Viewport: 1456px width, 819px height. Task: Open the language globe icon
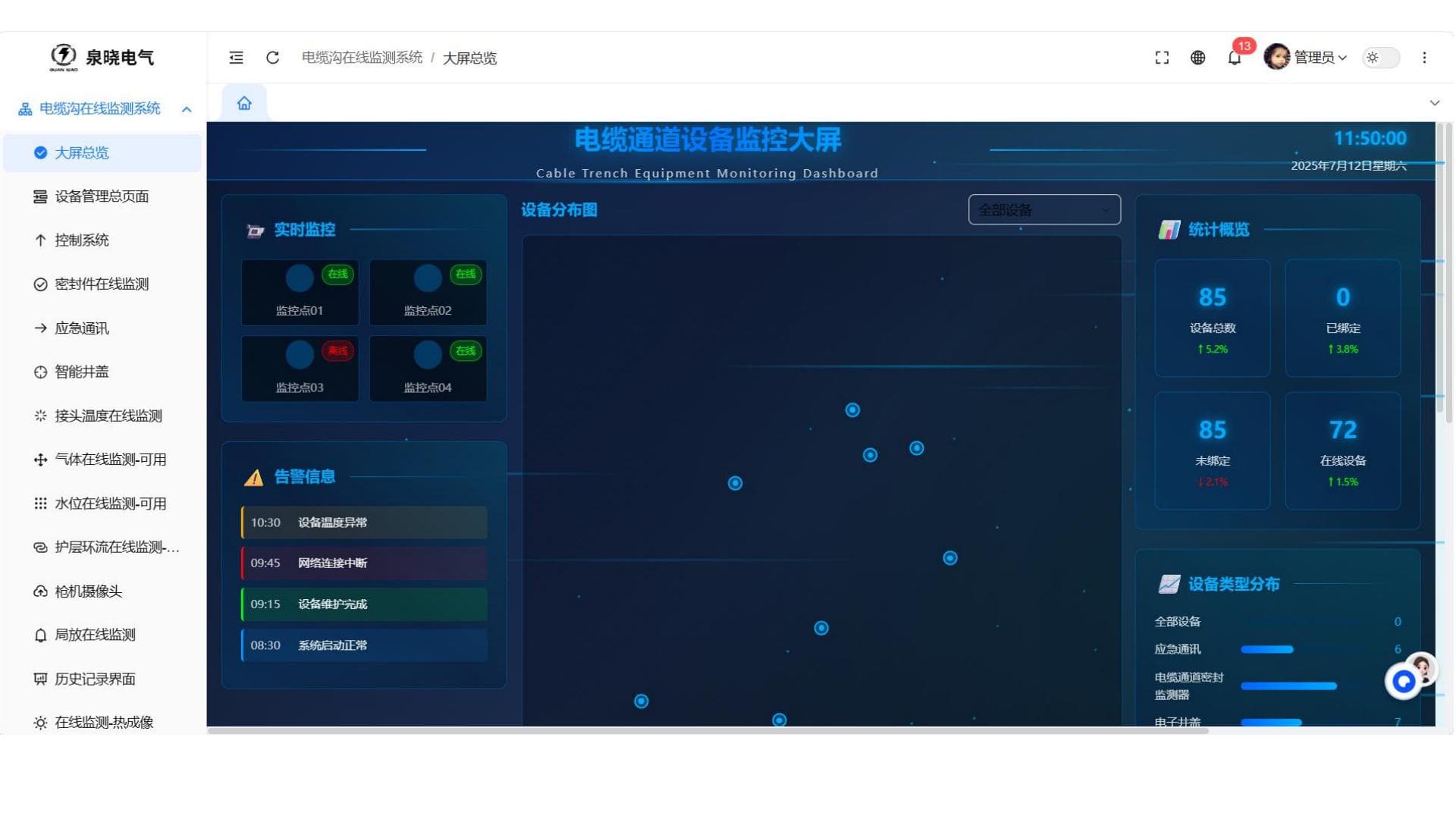click(x=1198, y=58)
